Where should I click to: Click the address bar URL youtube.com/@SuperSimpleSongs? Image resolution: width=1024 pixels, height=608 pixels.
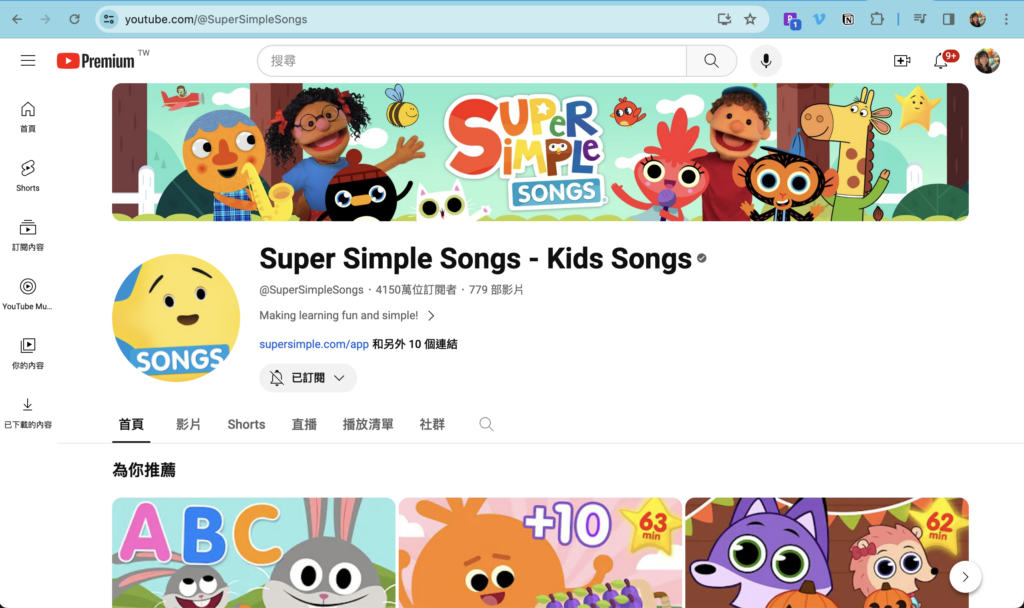[216, 19]
